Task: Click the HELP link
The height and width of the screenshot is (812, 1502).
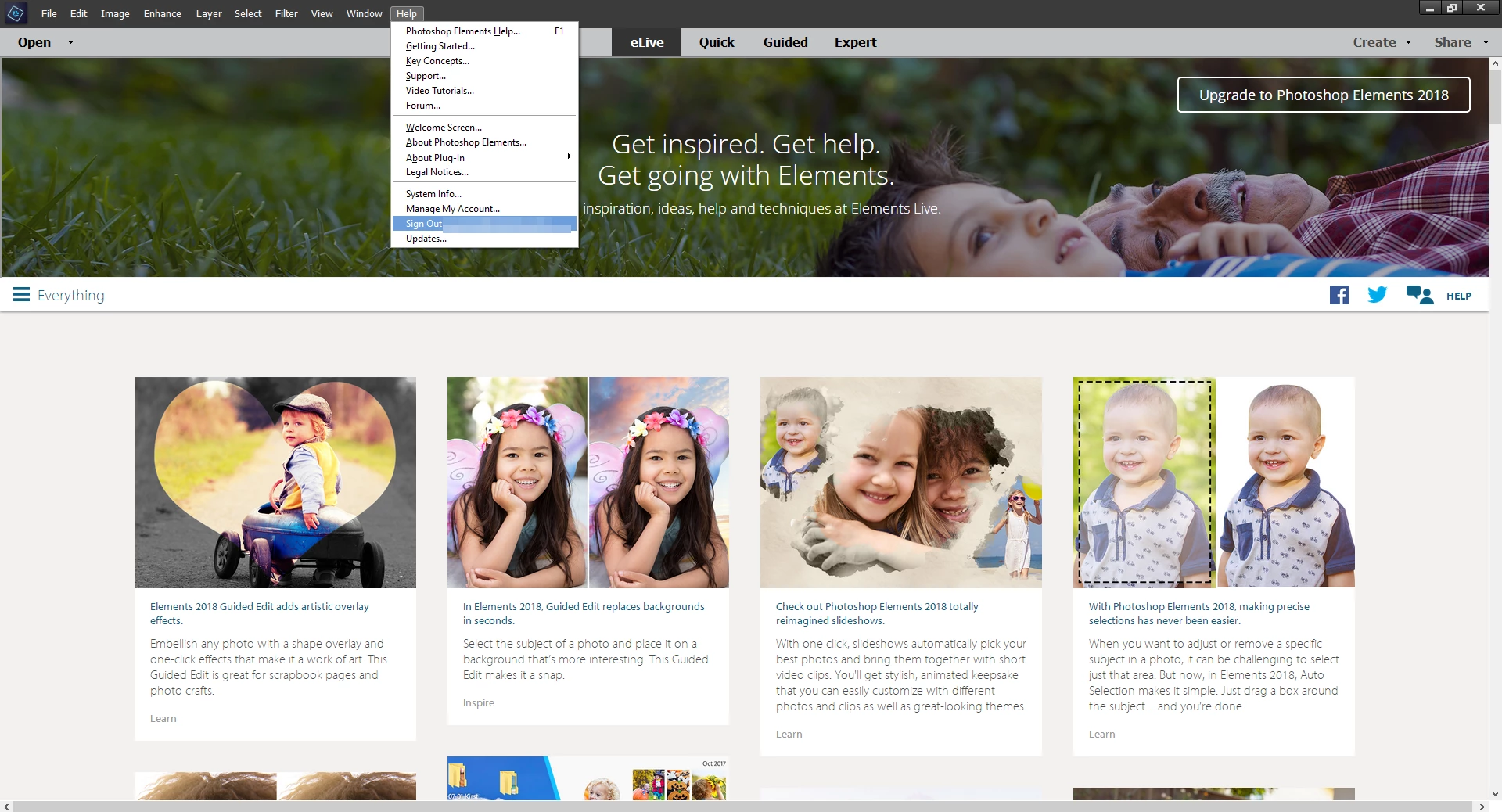Action: click(1459, 296)
